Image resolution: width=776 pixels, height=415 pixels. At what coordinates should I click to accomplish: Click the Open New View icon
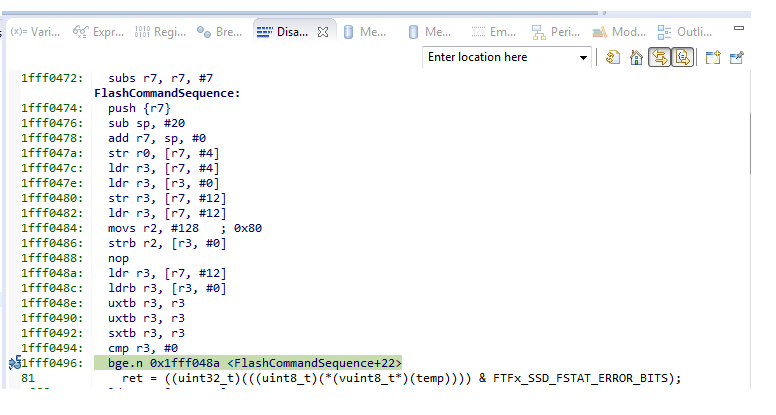tap(713, 58)
